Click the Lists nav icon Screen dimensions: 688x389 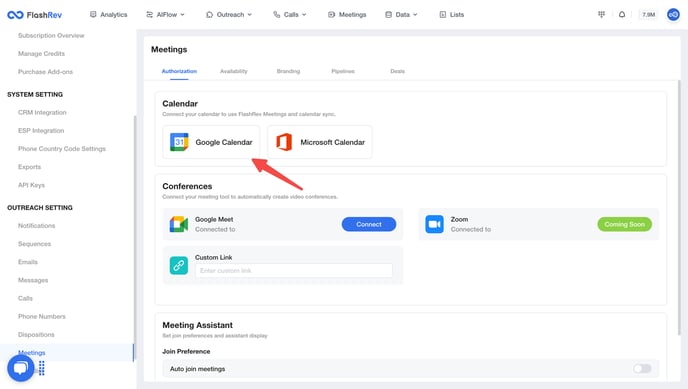[443, 14]
